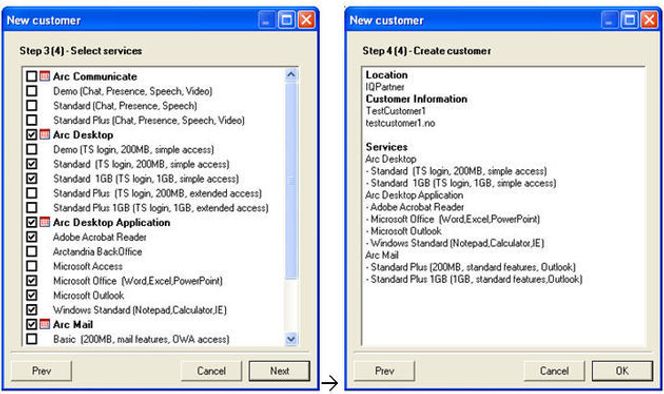Check Standard Plus (TS login, 200MB, extended access)

click(x=31, y=193)
